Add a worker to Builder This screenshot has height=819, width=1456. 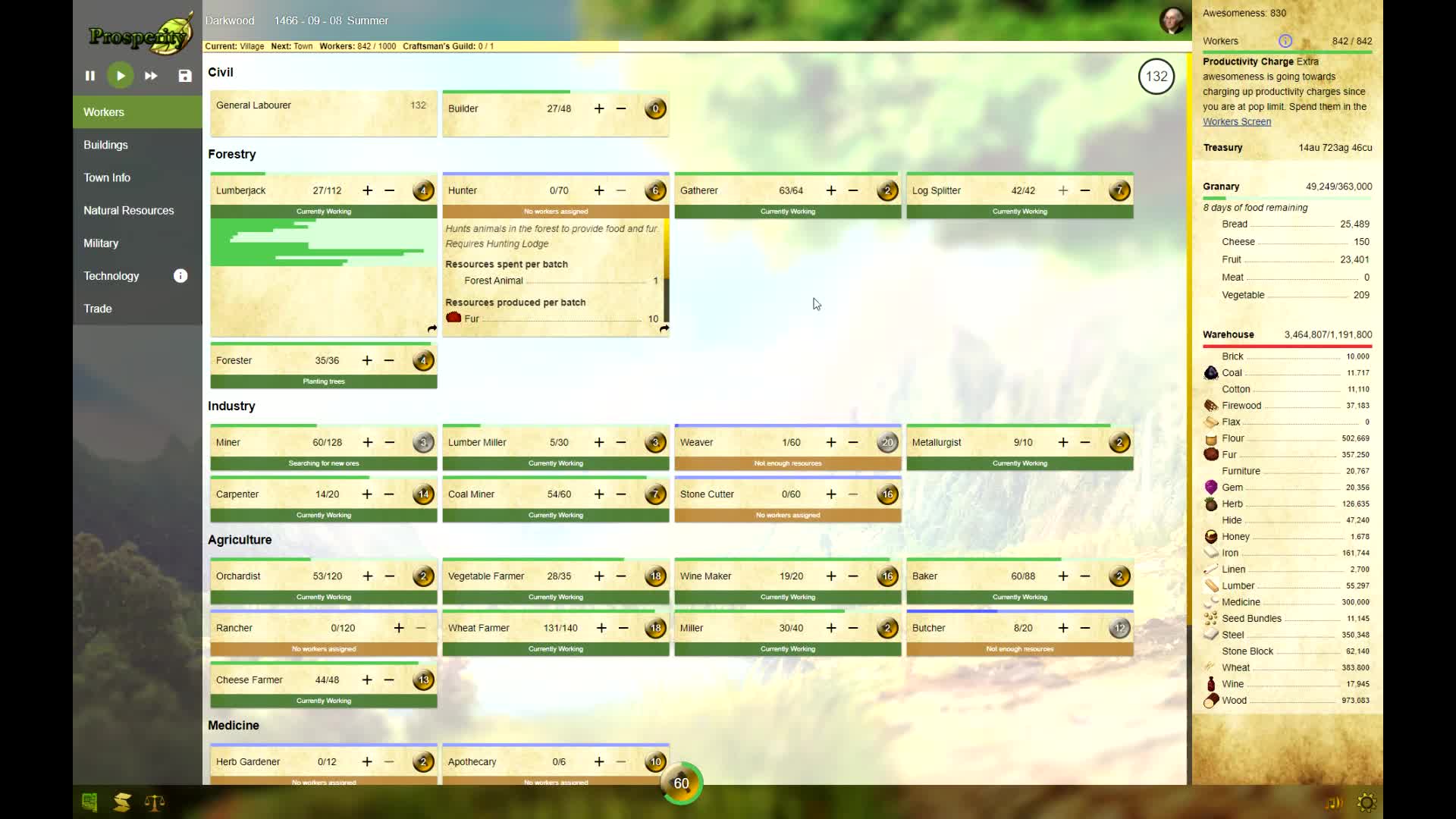(599, 108)
